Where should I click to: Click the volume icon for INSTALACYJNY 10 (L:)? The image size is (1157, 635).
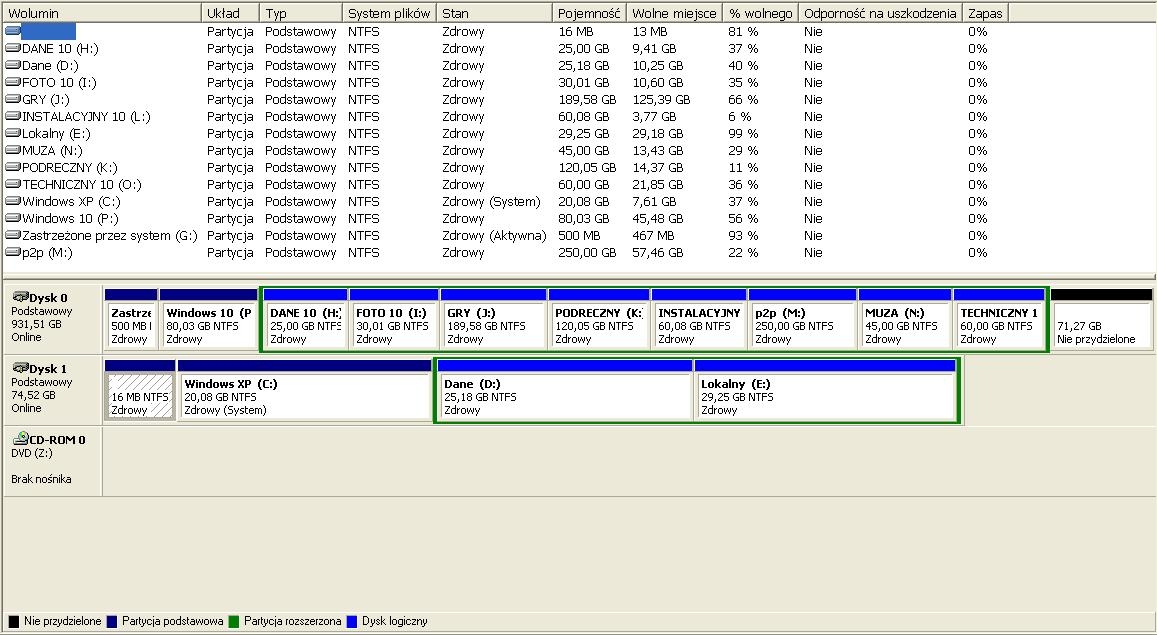tap(13, 117)
